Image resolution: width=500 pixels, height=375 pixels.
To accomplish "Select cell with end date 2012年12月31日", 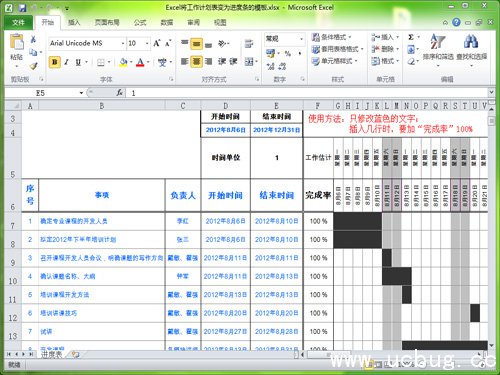I will [x=276, y=130].
